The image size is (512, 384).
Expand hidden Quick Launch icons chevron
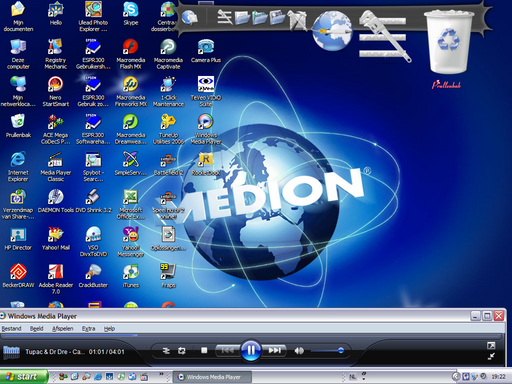pyautogui.click(x=161, y=374)
